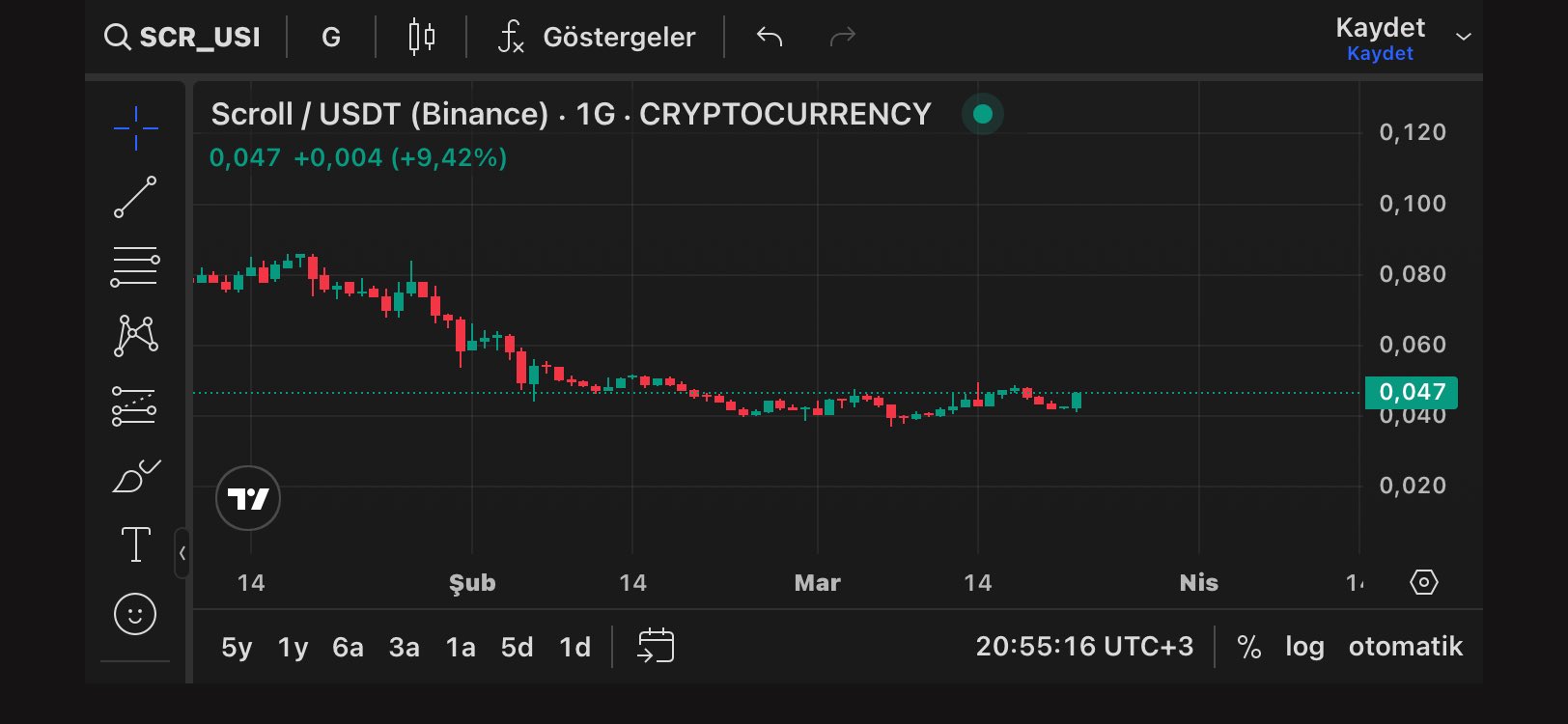This screenshot has width=1568, height=724.
Task: Open the G interval selector
Action: click(331, 38)
